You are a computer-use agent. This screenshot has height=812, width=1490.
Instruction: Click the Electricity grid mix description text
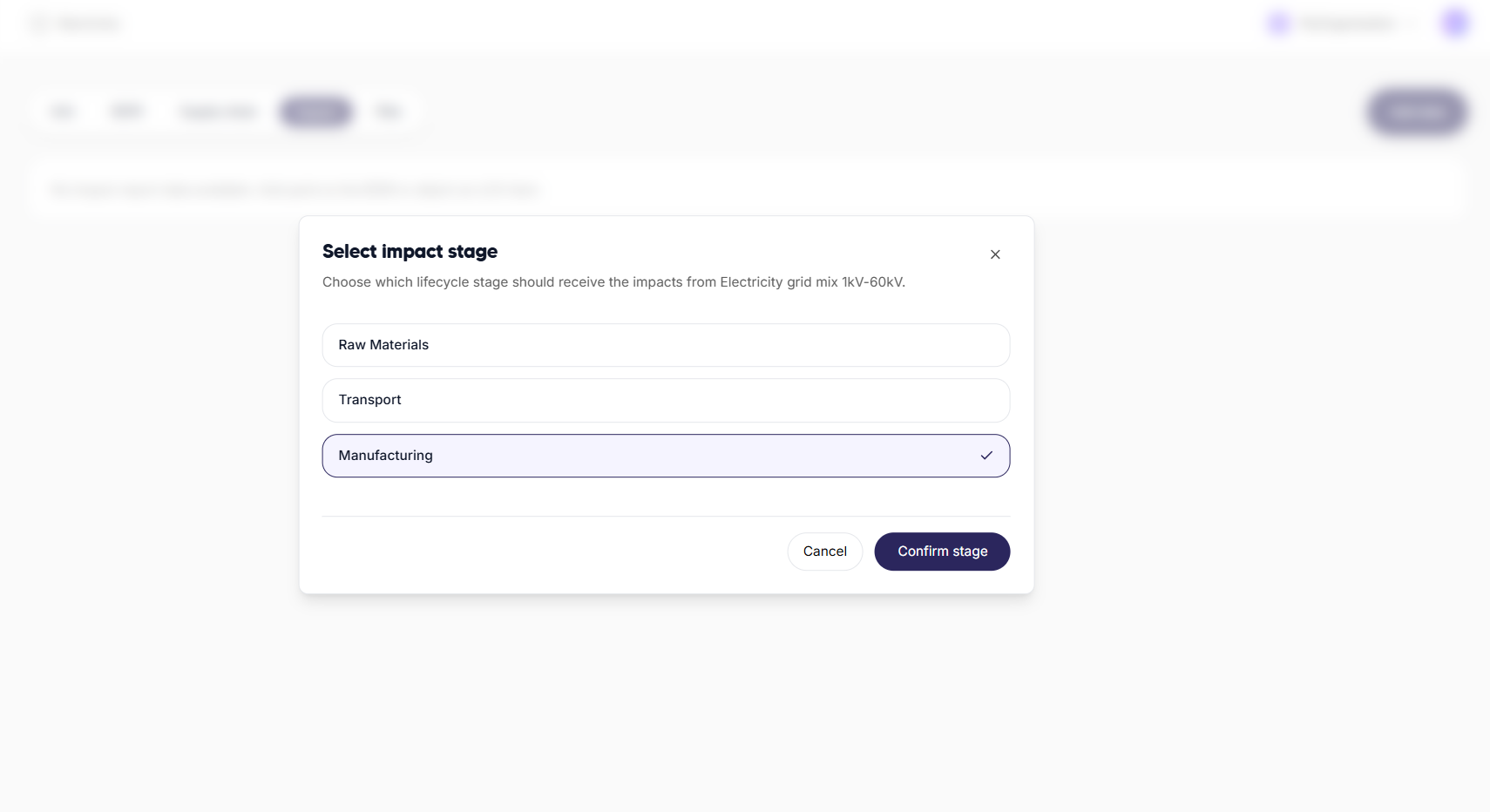(x=613, y=281)
